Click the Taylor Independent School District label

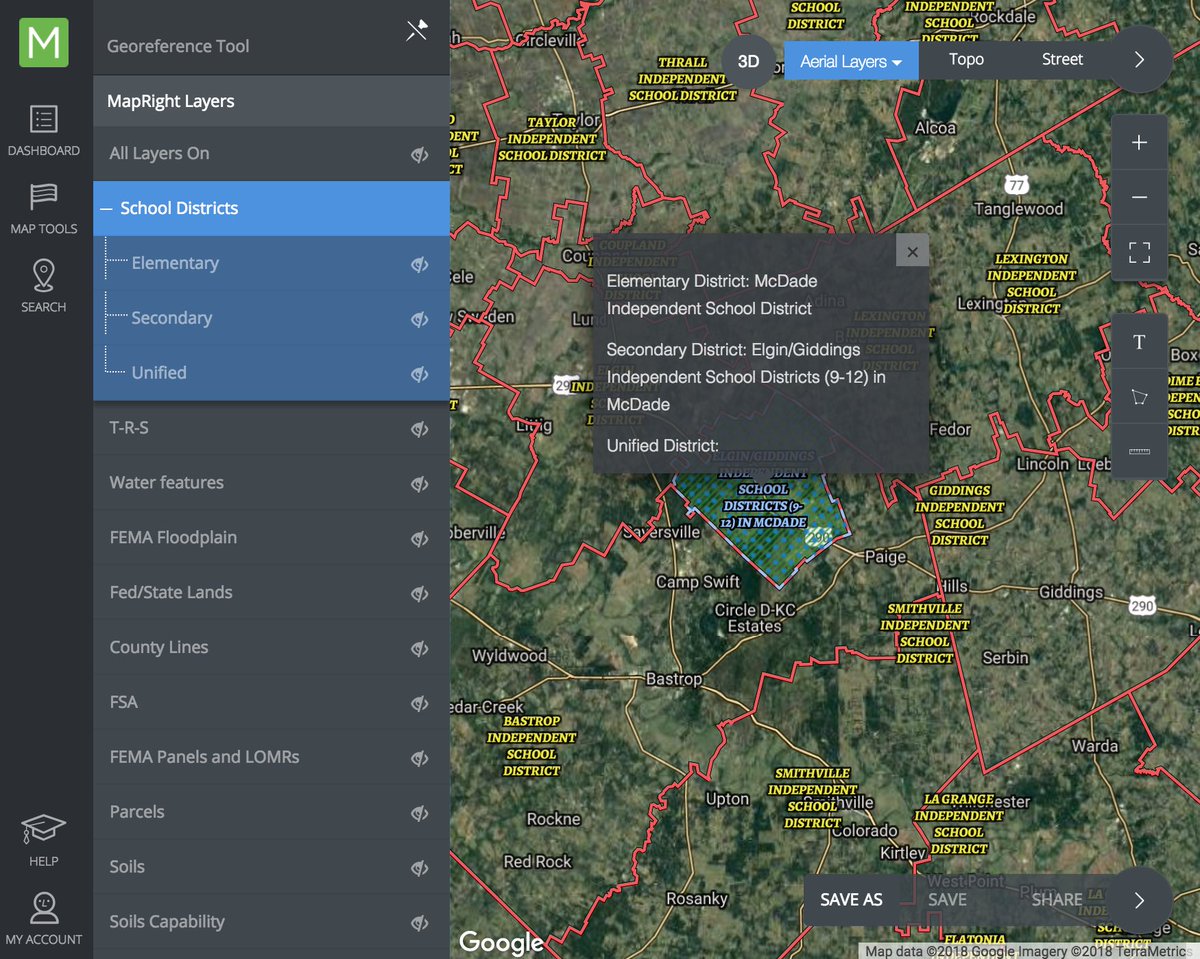pos(552,139)
